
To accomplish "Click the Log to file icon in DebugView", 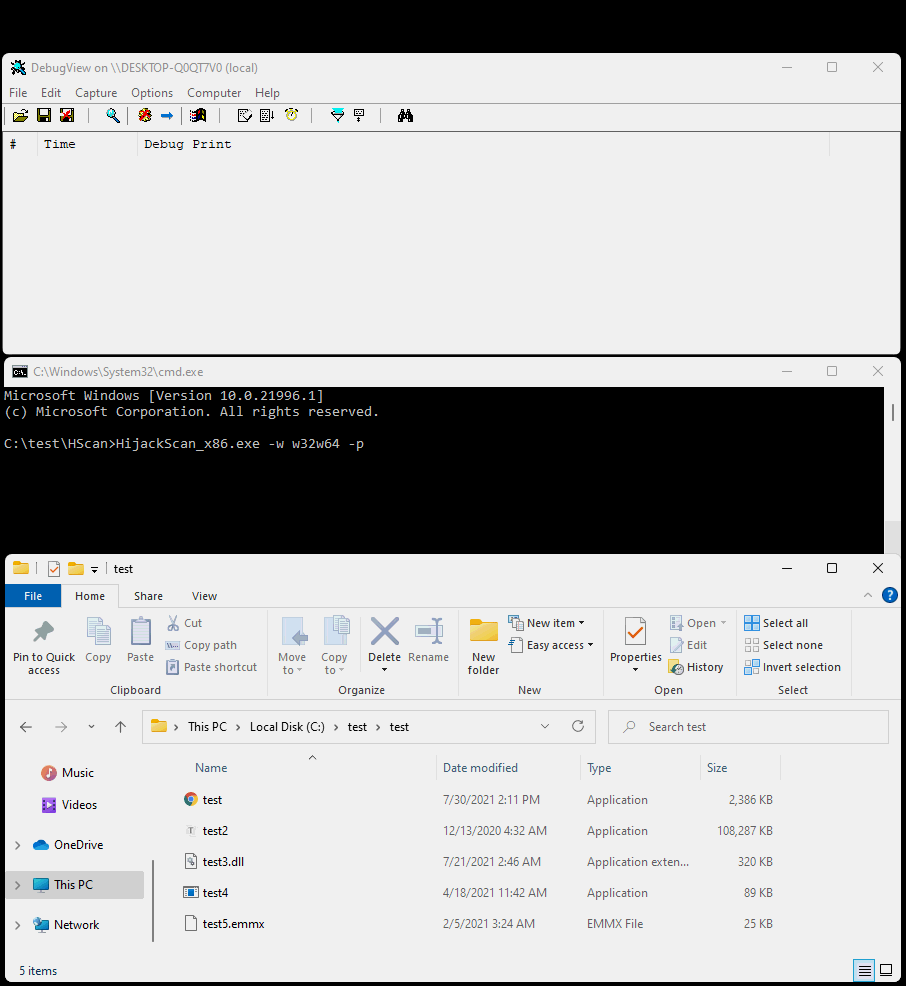I will pyautogui.click(x=67, y=116).
